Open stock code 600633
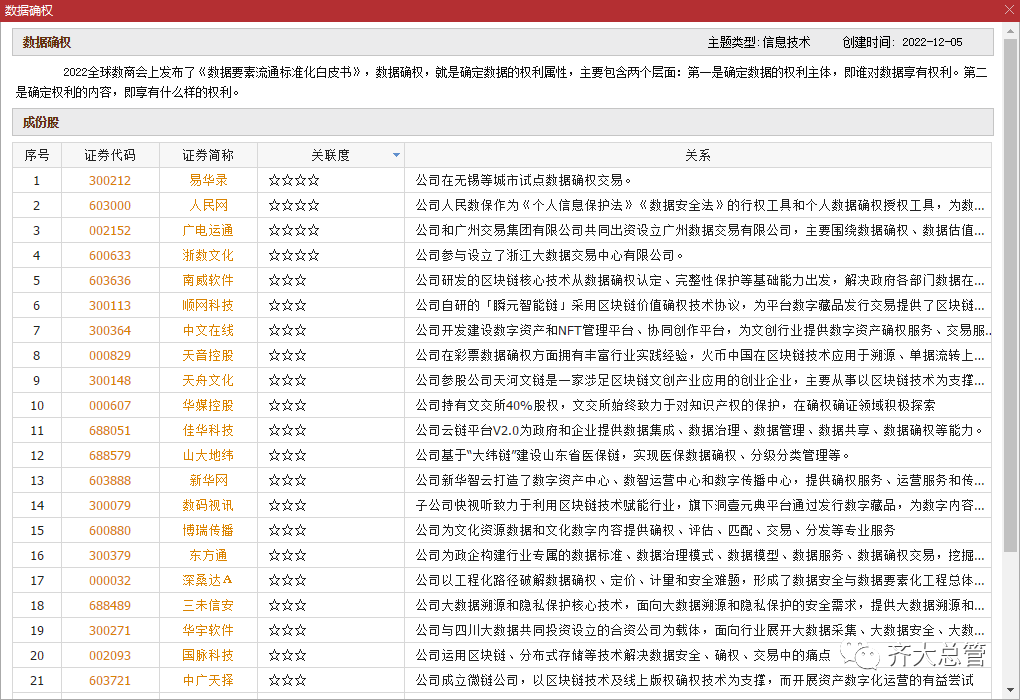Image resolution: width=1020 pixels, height=700 pixels. (110, 256)
